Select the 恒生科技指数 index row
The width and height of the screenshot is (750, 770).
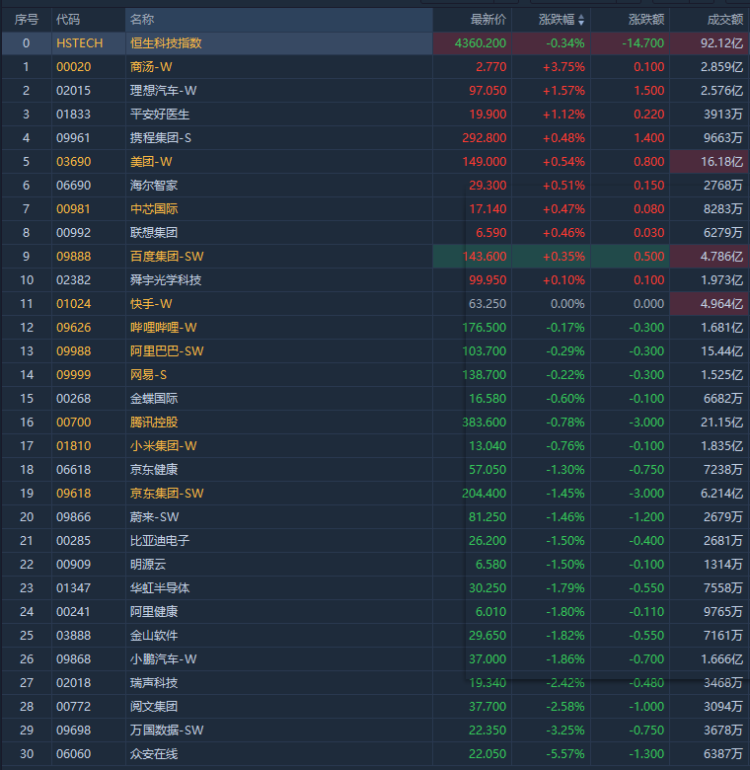[375, 43]
